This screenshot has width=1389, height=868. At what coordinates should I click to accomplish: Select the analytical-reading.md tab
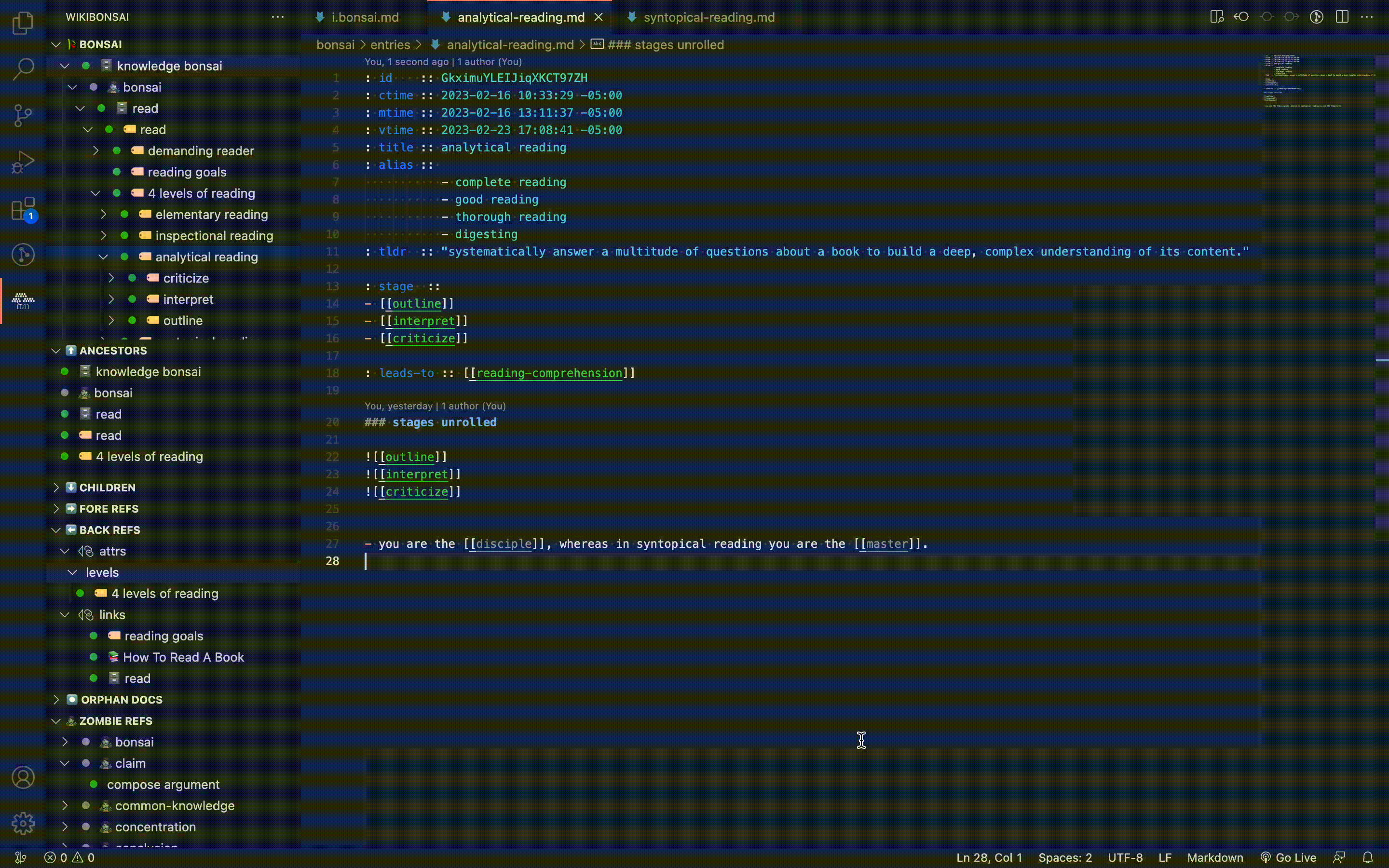520,17
